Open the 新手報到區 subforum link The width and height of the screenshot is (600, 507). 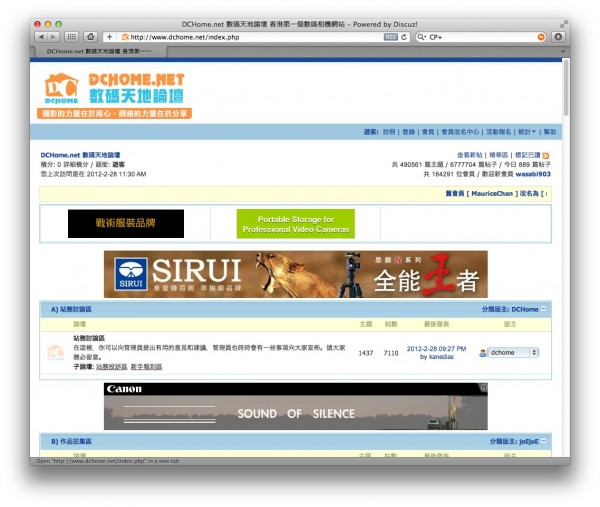coord(146,367)
